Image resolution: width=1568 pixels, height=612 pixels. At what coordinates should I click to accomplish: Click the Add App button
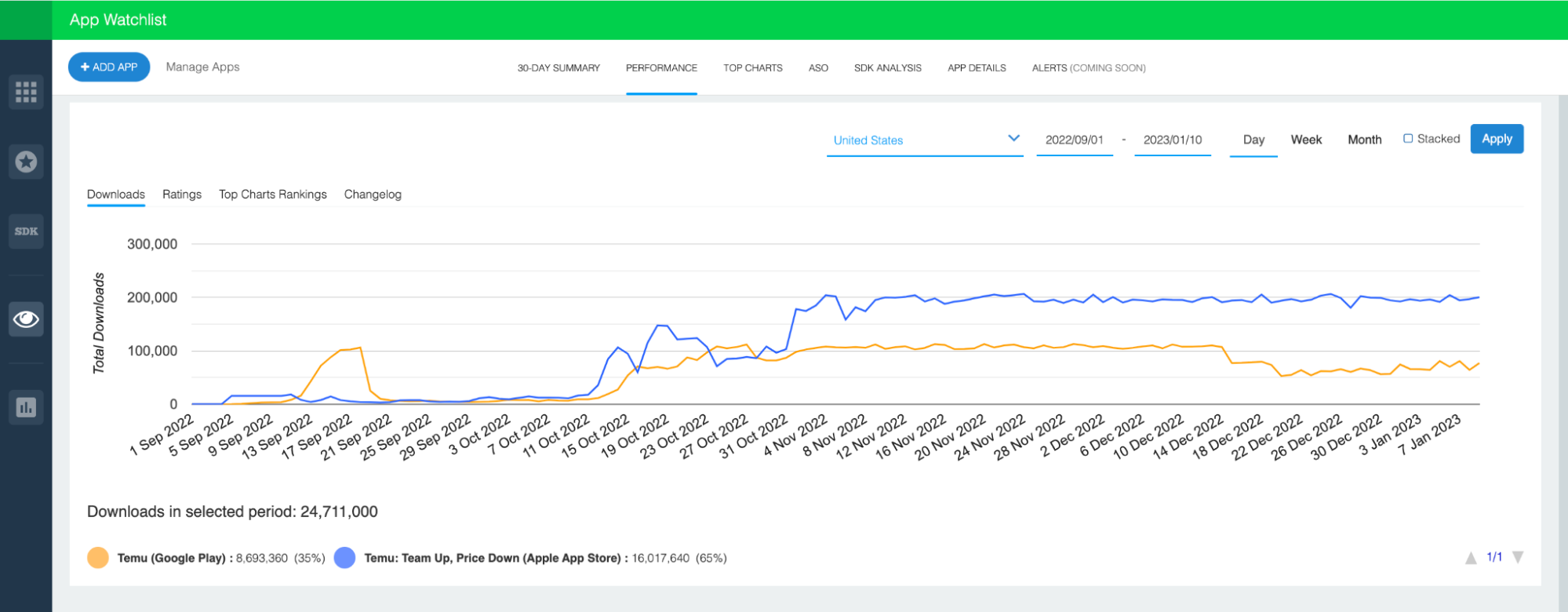click(x=109, y=67)
